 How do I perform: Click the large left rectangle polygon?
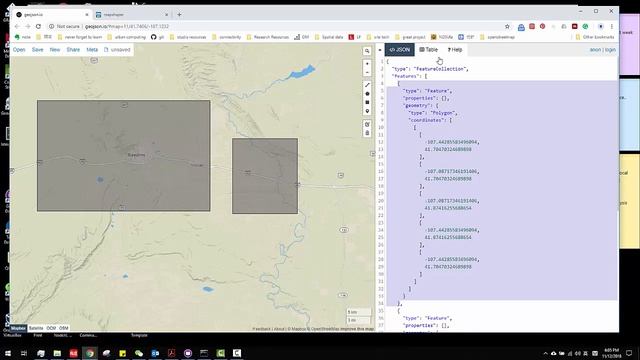click(124, 156)
